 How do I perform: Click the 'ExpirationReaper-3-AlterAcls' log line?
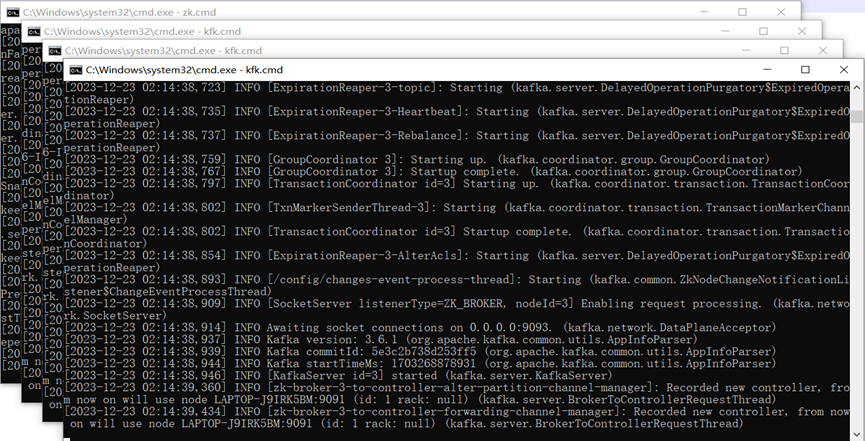click(457, 262)
